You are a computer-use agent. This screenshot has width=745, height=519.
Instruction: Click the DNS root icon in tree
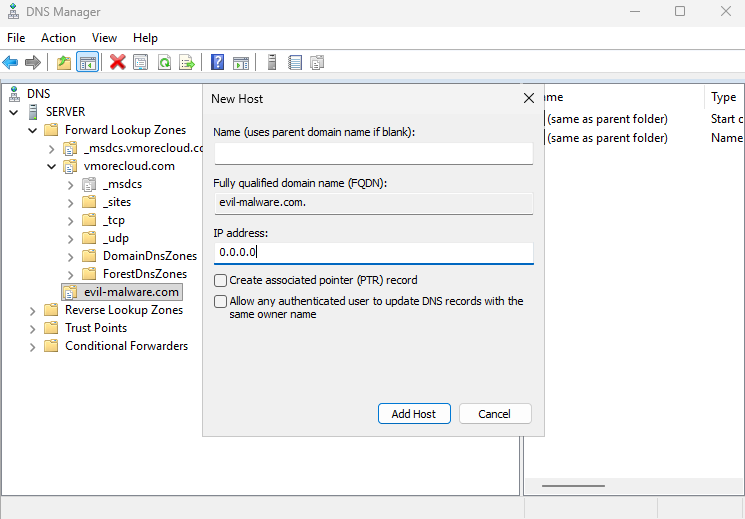click(15, 94)
